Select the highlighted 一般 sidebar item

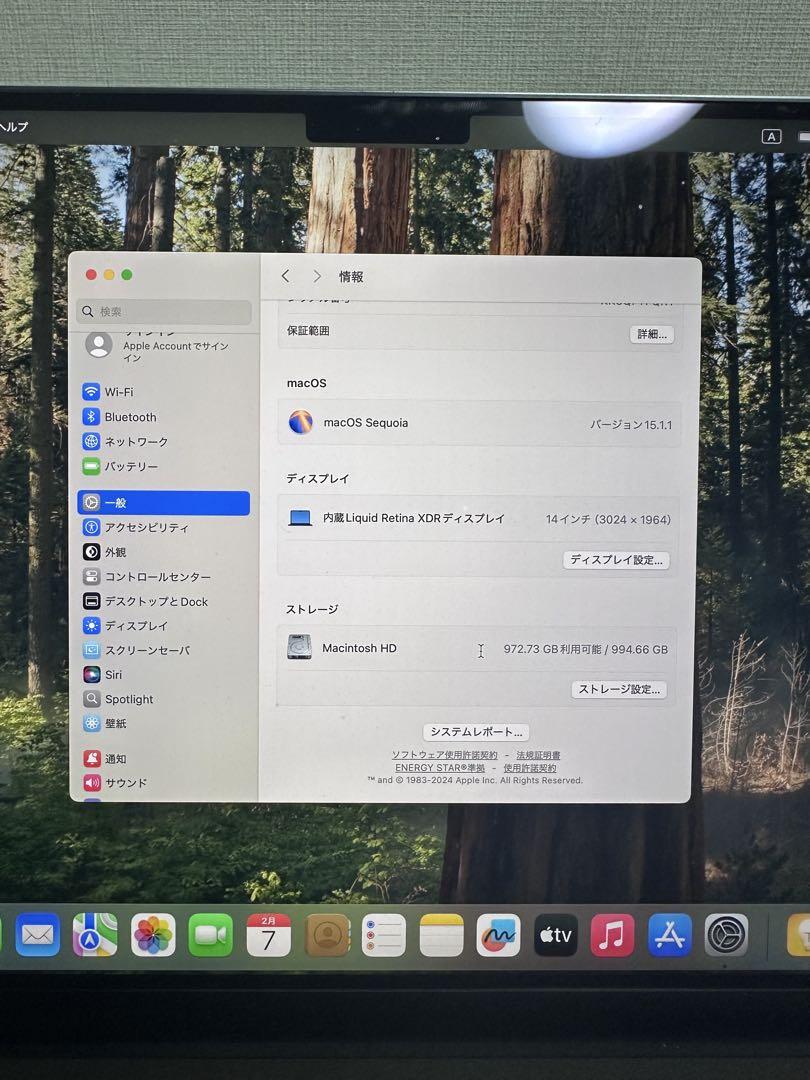[x=163, y=503]
